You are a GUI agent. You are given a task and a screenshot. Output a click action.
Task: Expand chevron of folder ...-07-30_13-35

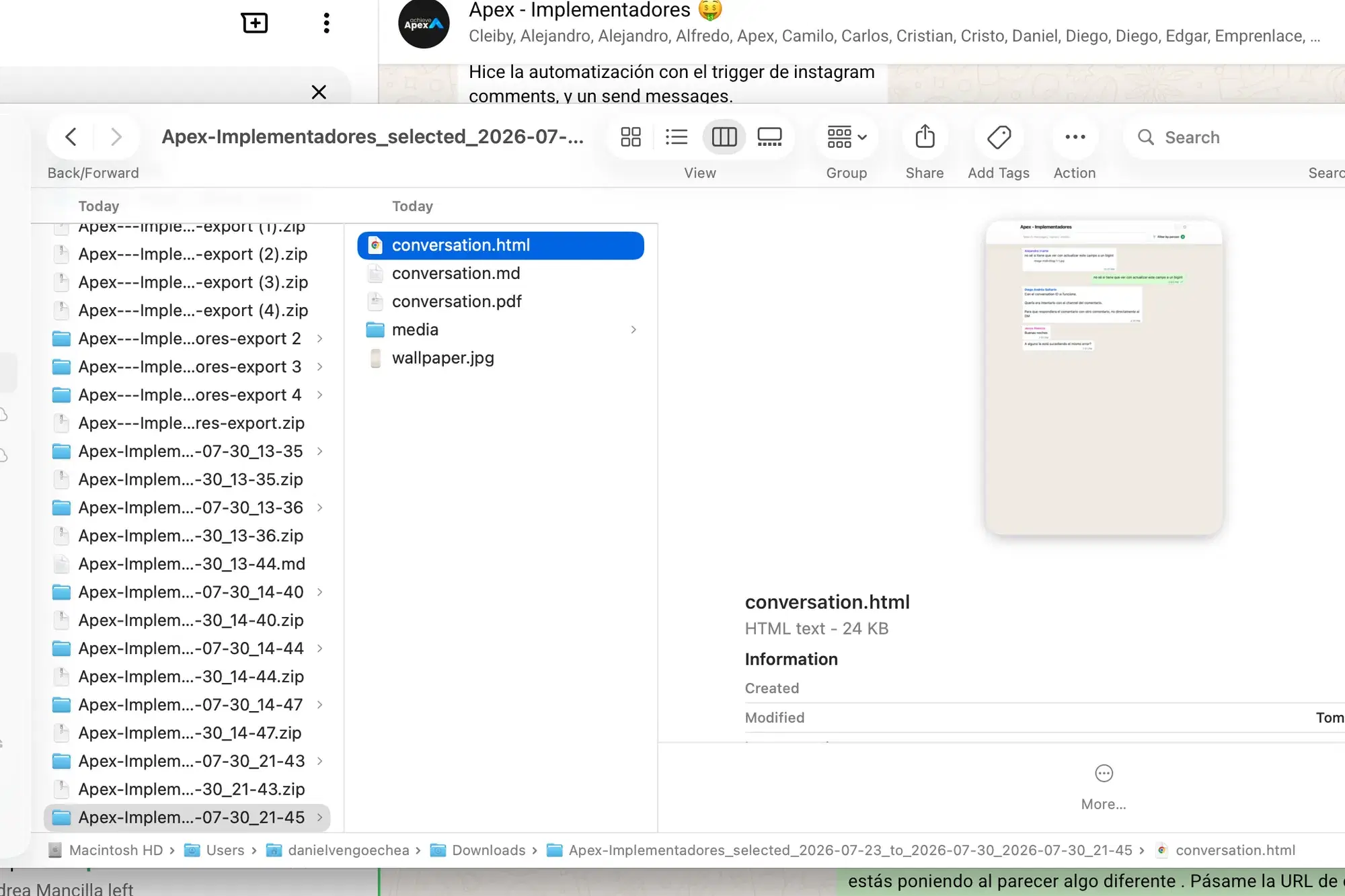point(320,452)
